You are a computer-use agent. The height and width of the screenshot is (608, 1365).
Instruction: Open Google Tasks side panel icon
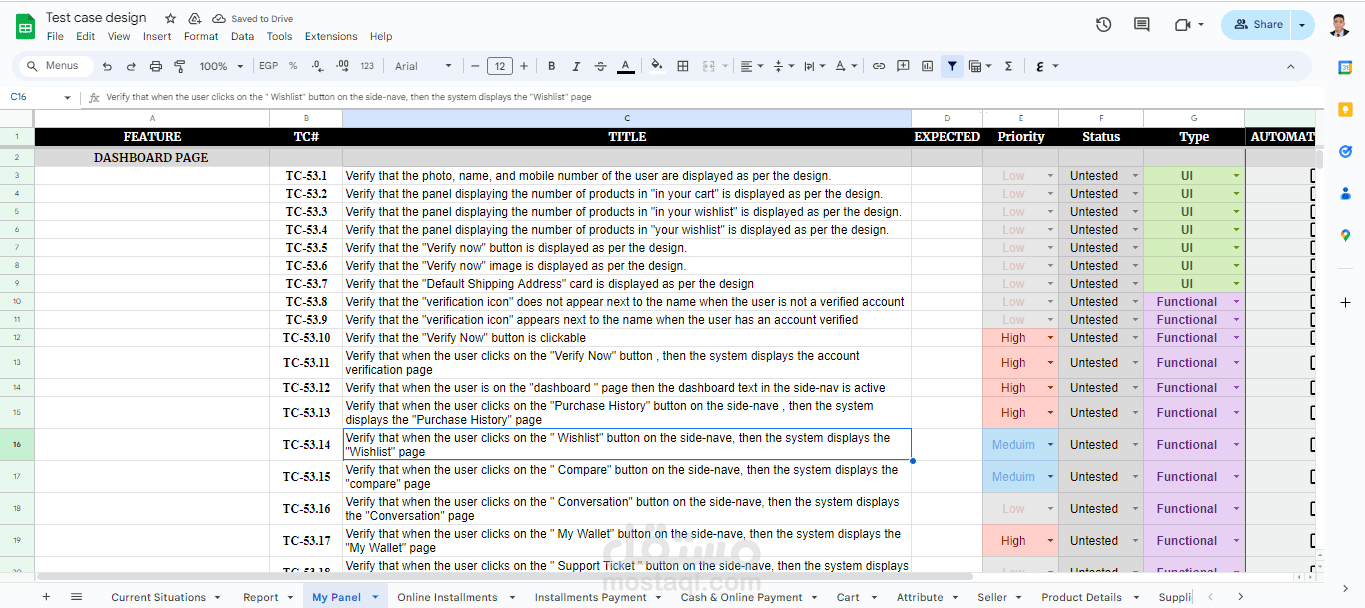tap(1345, 151)
